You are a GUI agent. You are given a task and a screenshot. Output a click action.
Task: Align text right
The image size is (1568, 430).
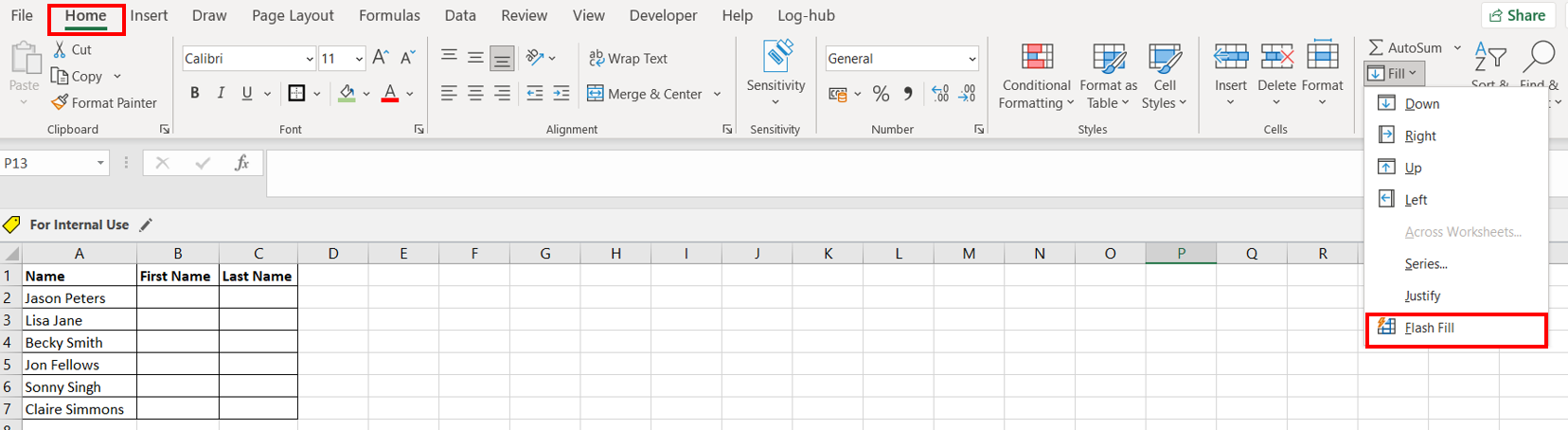[502, 93]
